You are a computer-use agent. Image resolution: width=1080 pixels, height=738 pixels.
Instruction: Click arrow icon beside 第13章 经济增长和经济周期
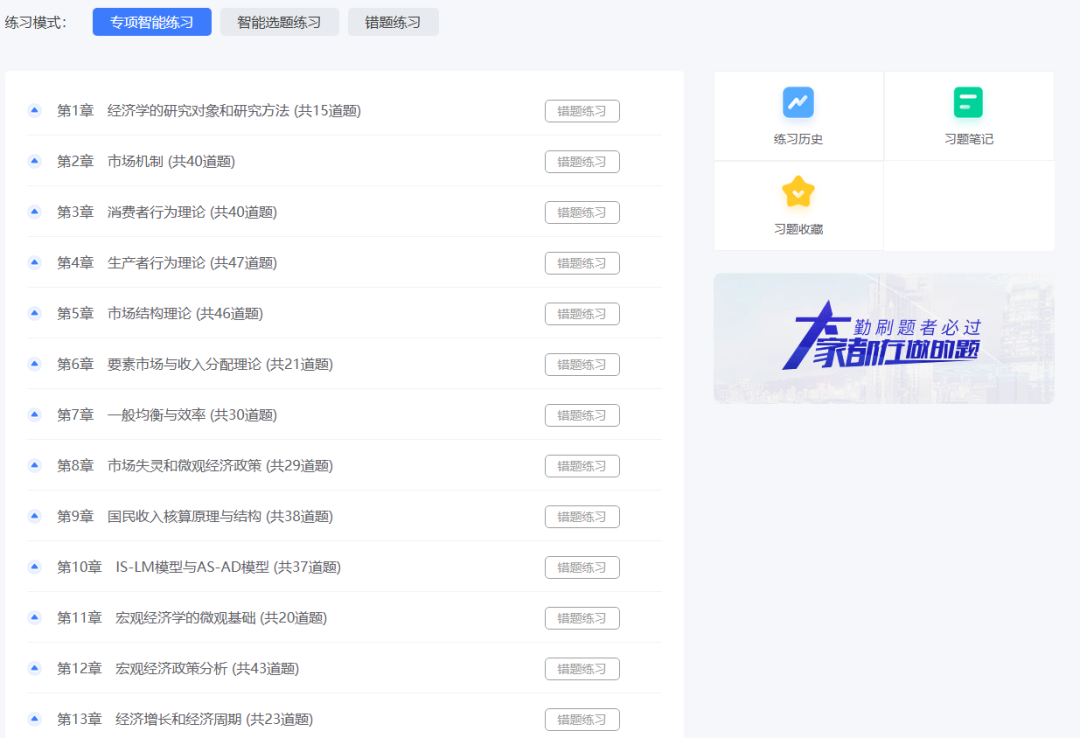34,720
